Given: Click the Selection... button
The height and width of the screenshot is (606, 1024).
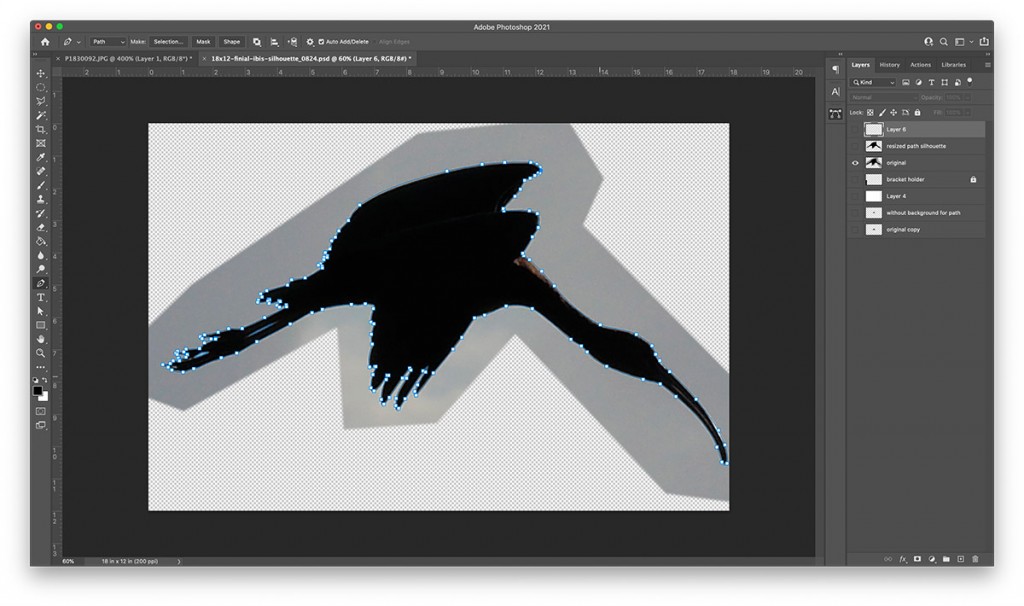Looking at the screenshot, I should pos(168,42).
